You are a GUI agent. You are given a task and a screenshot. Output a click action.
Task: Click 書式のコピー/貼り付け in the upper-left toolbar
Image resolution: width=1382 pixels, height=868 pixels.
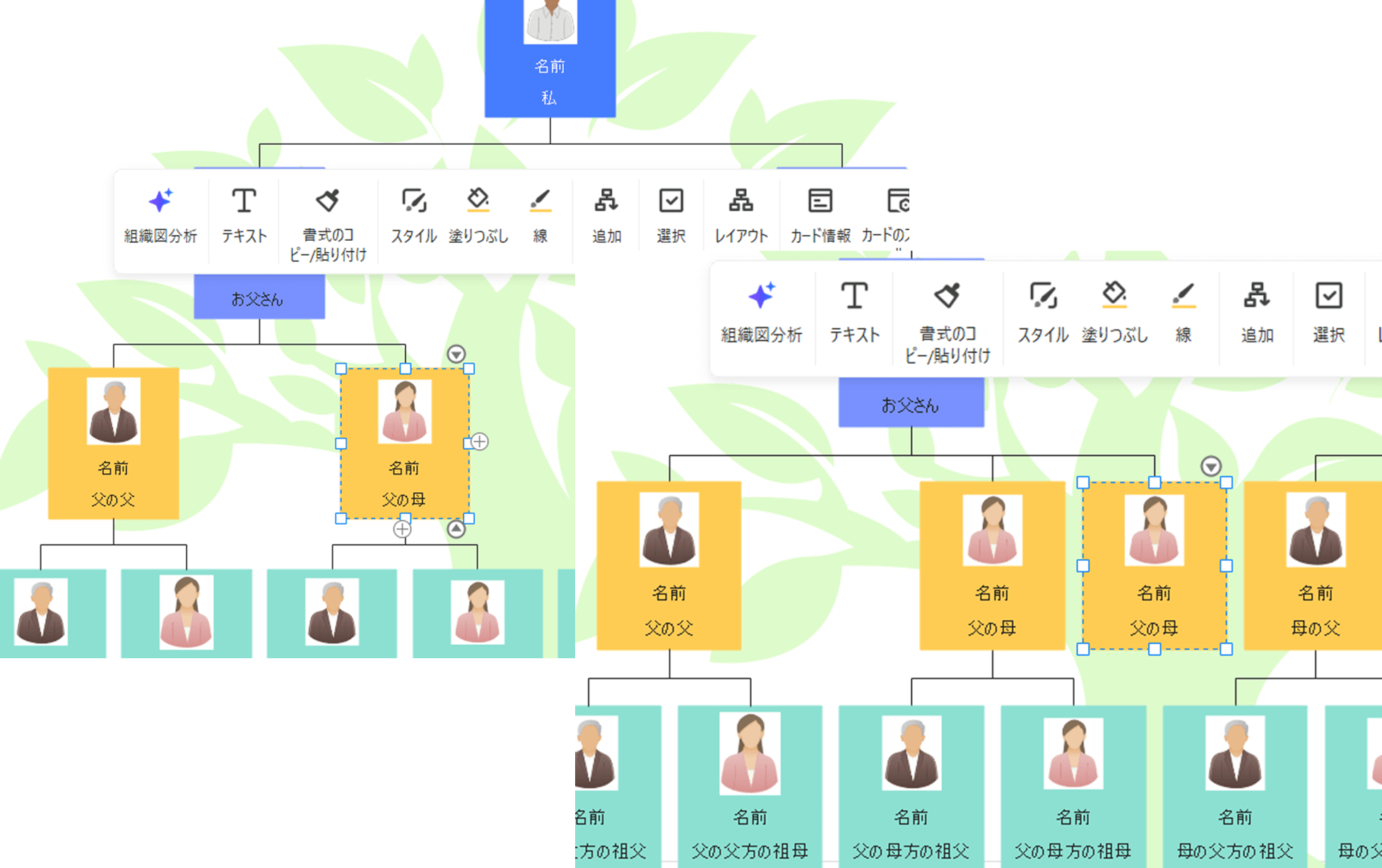pos(328,224)
